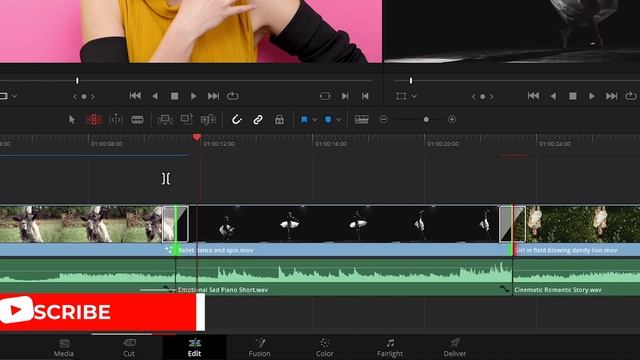The height and width of the screenshot is (360, 640).
Task: Click the timeline zoom slider handle
Action: click(x=426, y=120)
